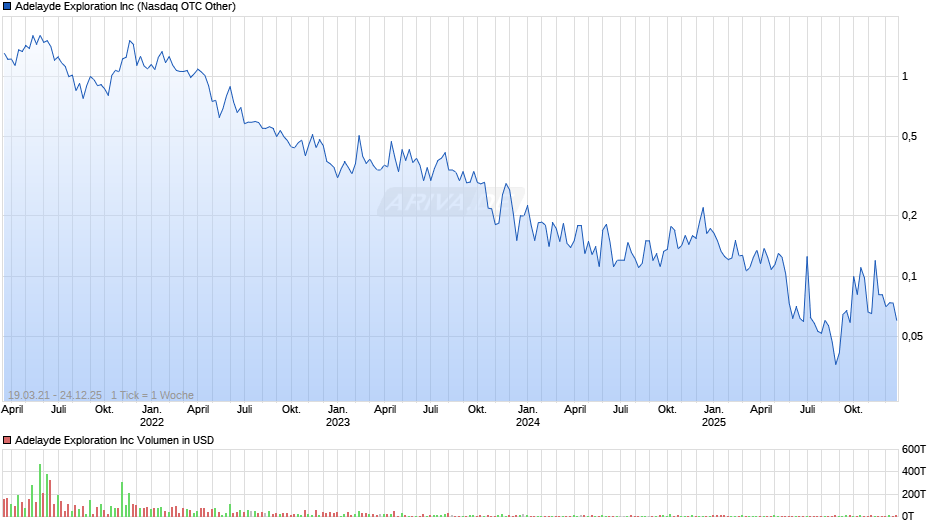Click the blue Adelayde Exploration legend square
The width and height of the screenshot is (940, 526).
7,7
